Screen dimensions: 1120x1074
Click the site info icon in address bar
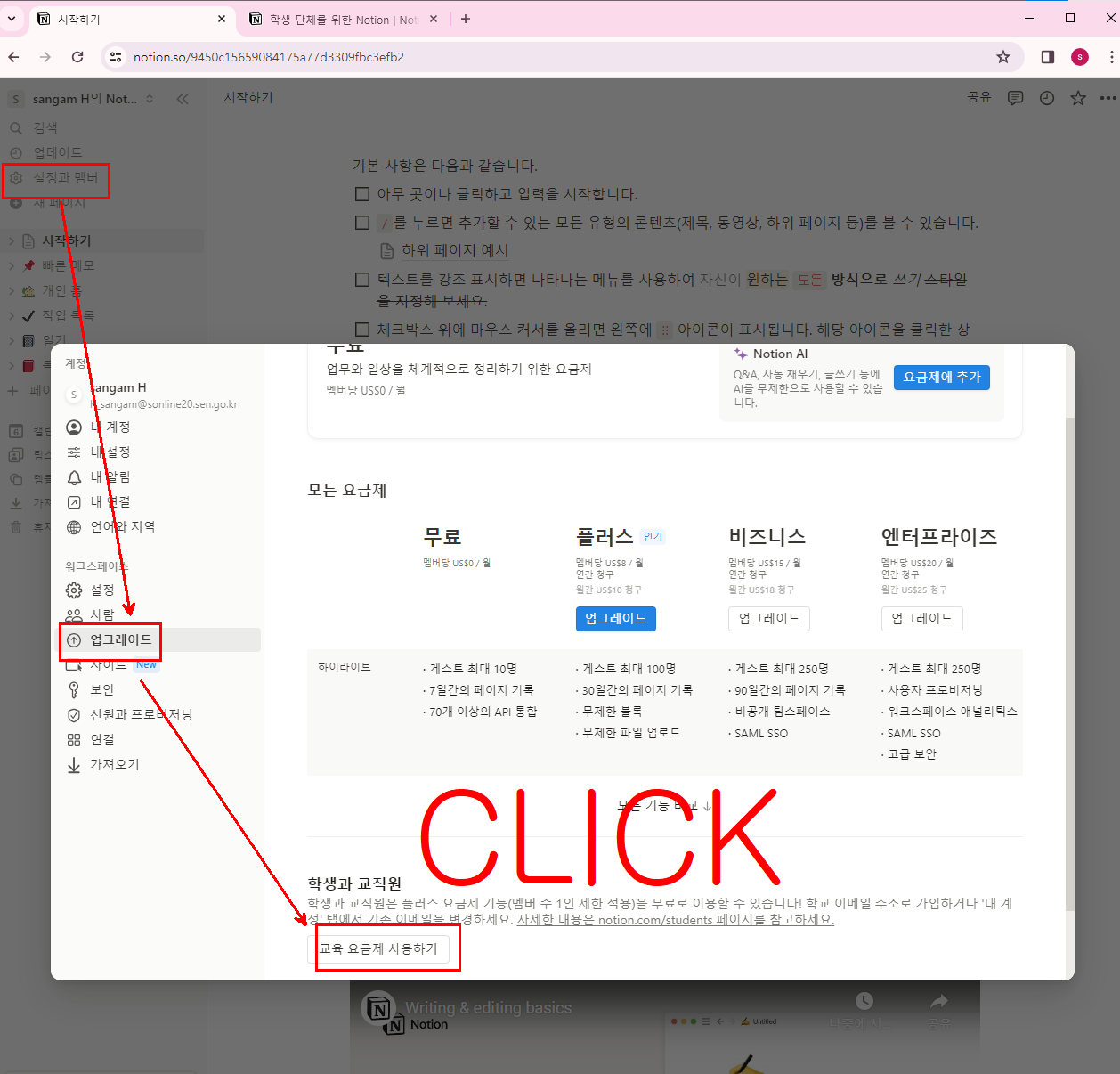[x=116, y=57]
